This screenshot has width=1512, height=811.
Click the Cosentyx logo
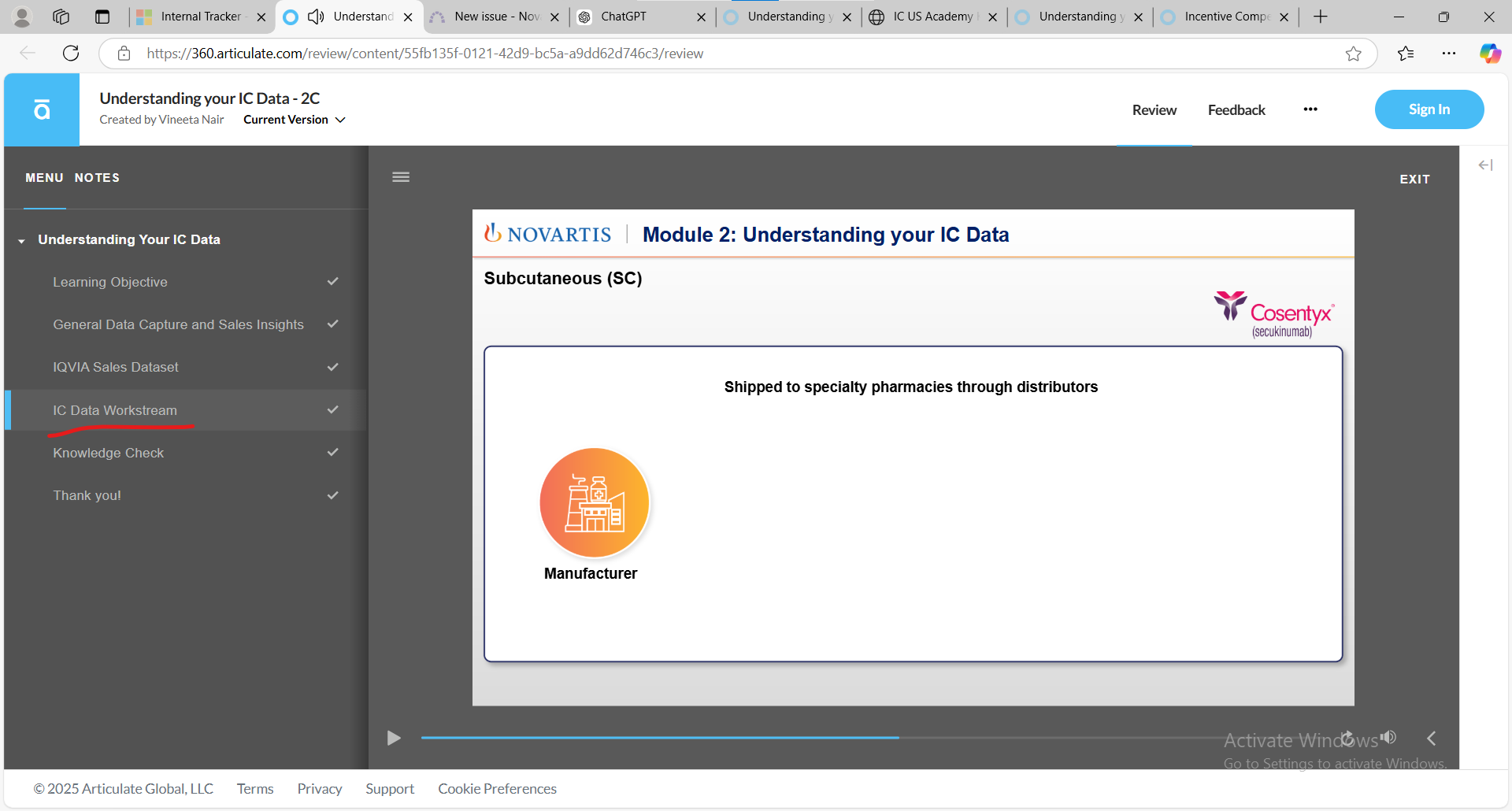point(1273,314)
